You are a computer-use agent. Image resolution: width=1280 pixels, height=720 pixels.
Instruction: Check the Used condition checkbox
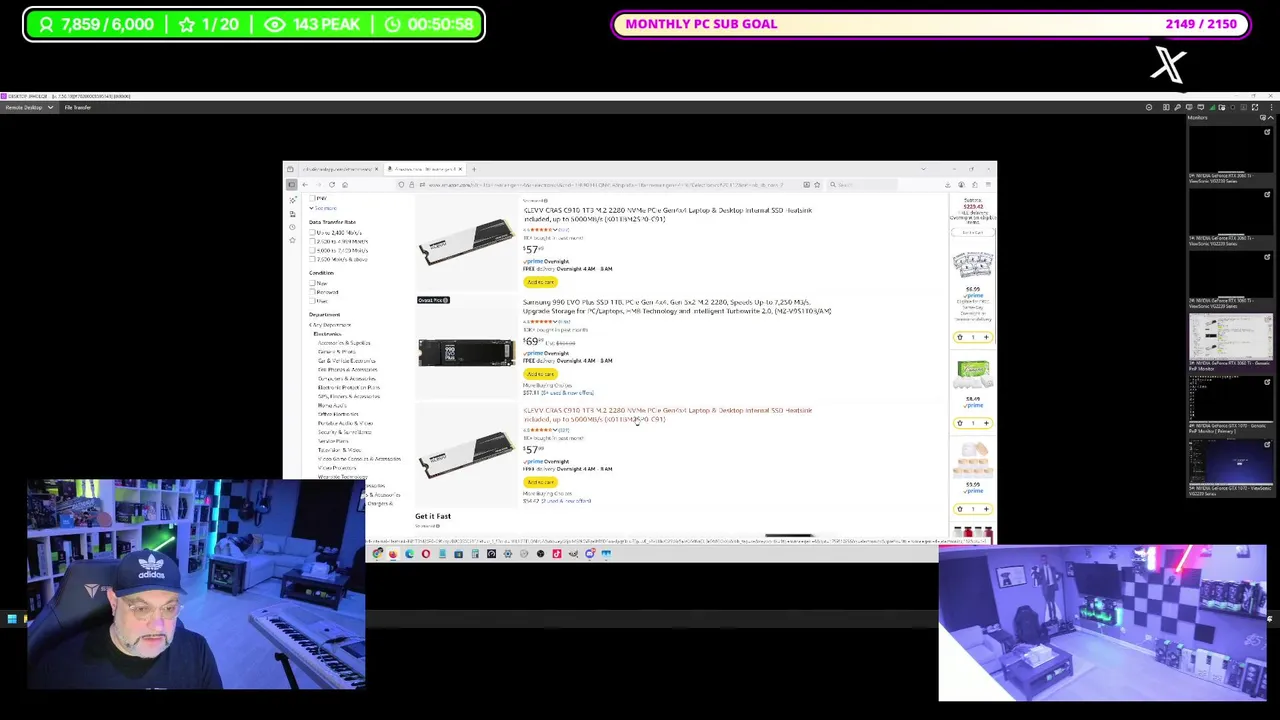[x=312, y=301]
